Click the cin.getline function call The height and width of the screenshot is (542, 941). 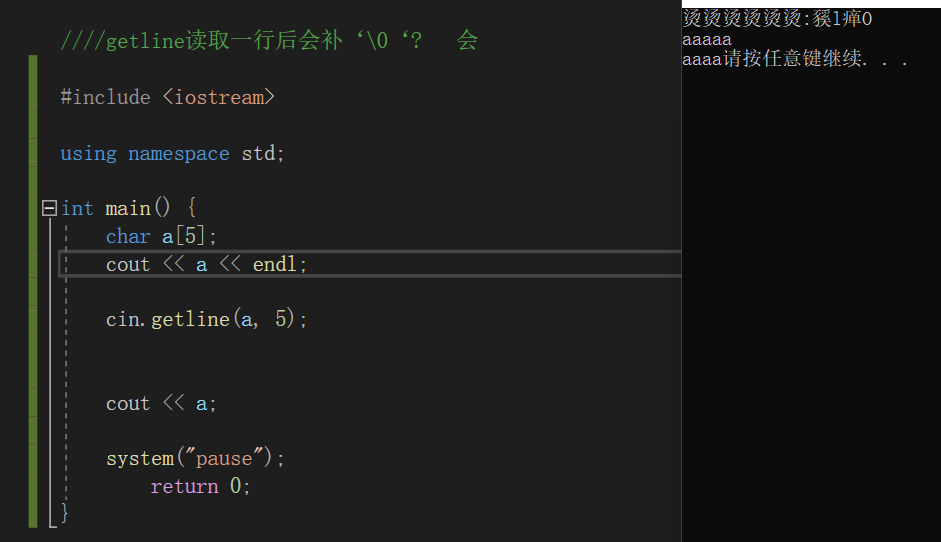(205, 320)
